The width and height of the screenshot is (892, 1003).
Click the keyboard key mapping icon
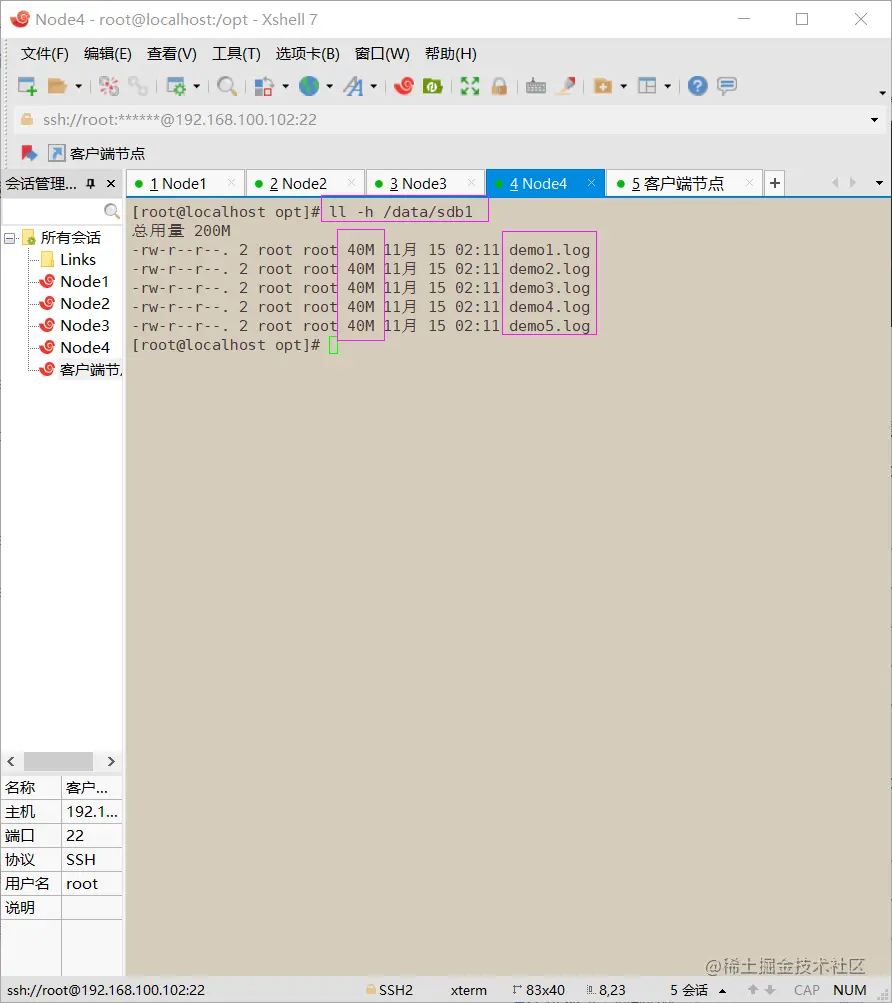click(536, 86)
